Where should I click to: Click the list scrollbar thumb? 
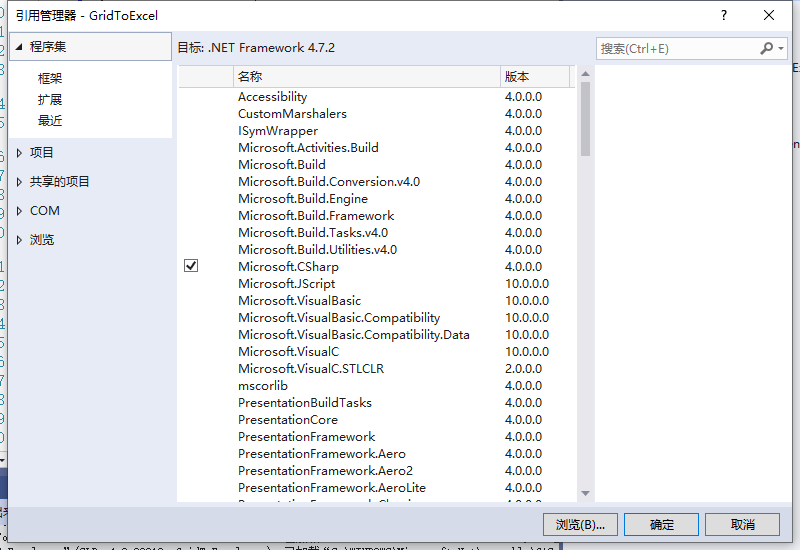pyautogui.click(x=585, y=119)
